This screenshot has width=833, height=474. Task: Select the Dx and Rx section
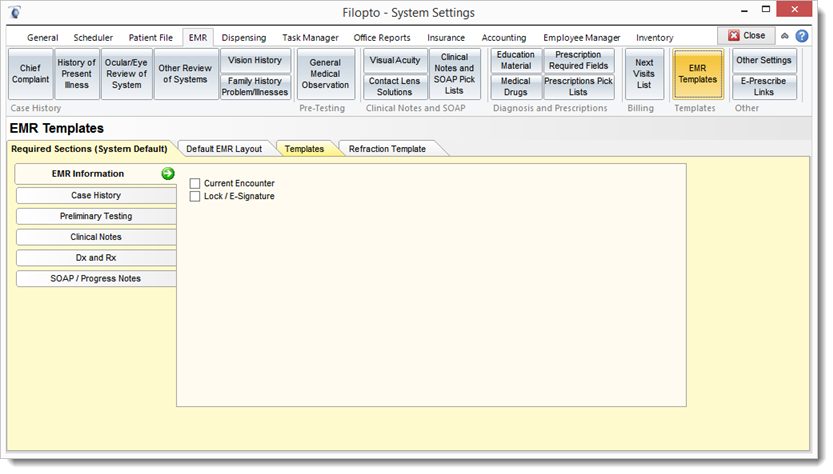pos(96,258)
